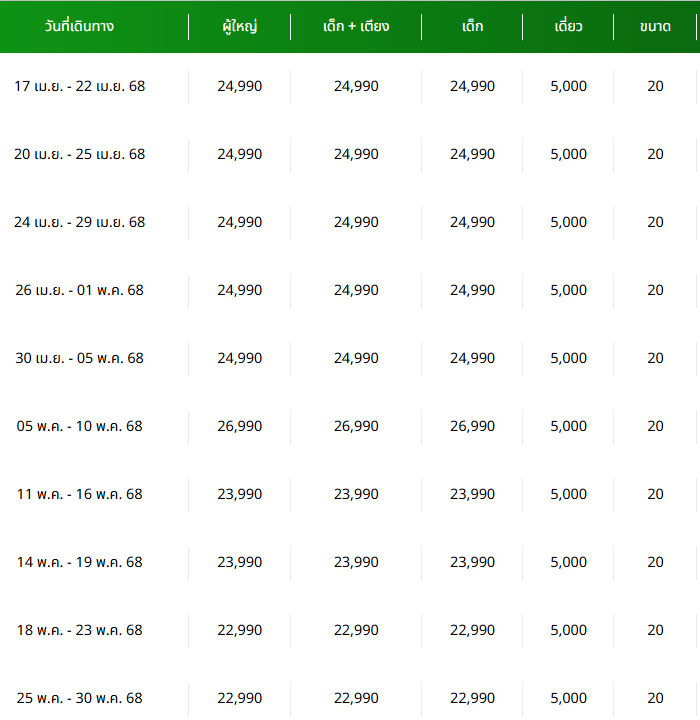Select the 30 เม.ย. - 05 พ.ค. 68 date row
Image resolution: width=700 pixels, height=720 pixels.
[350, 358]
